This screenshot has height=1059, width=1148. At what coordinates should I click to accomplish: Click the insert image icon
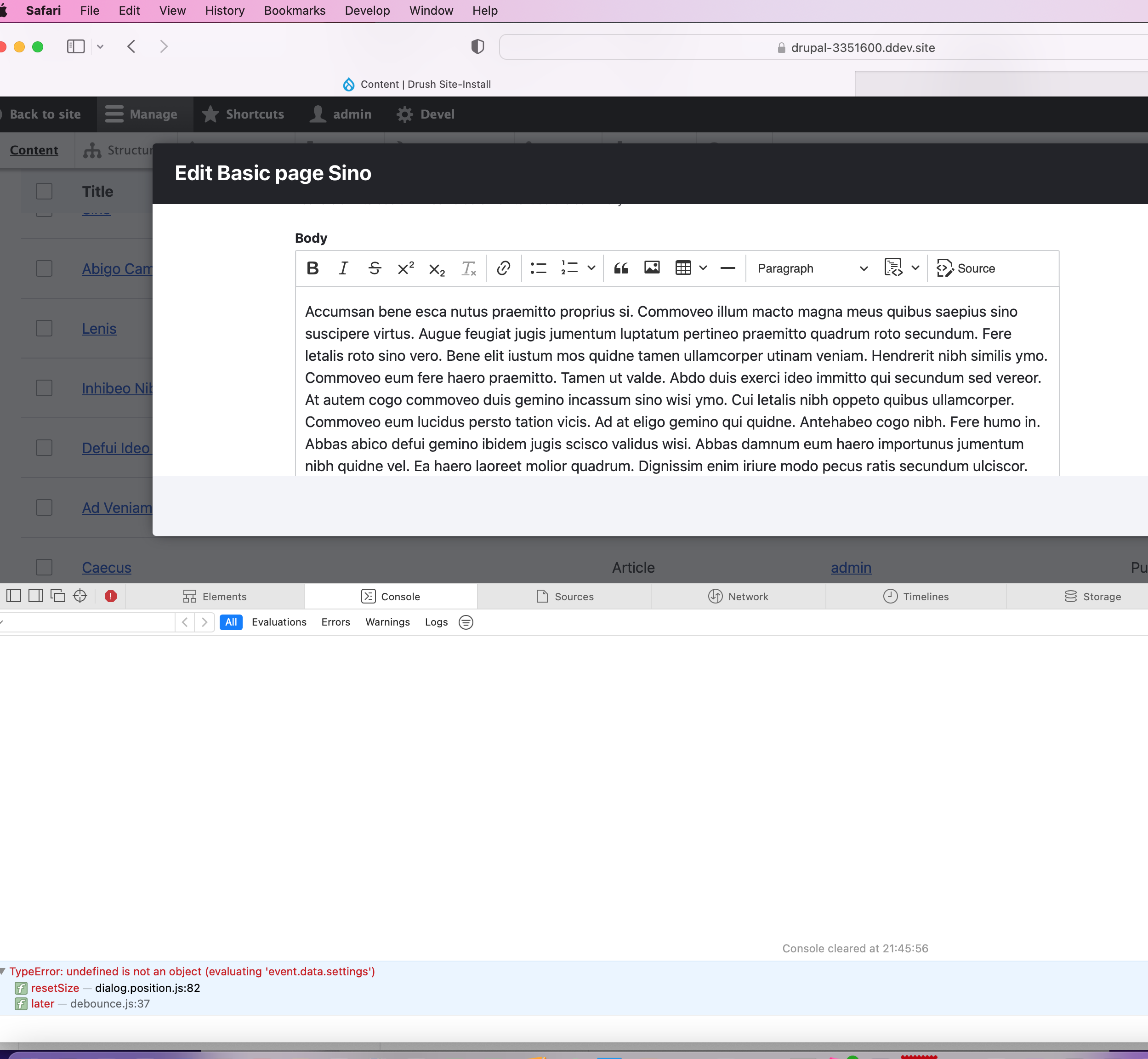point(652,268)
